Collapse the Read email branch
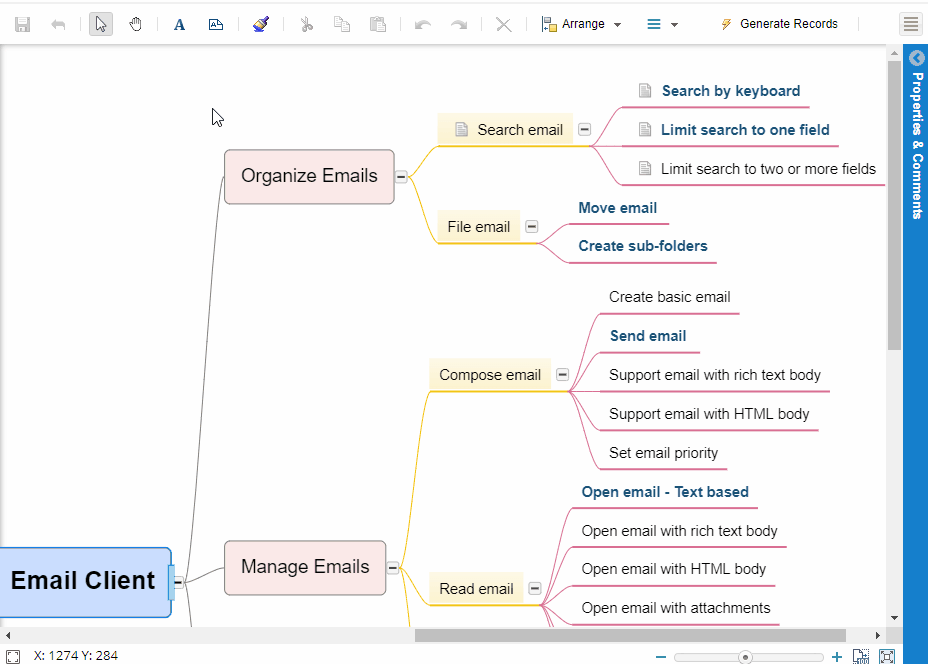 tap(534, 588)
